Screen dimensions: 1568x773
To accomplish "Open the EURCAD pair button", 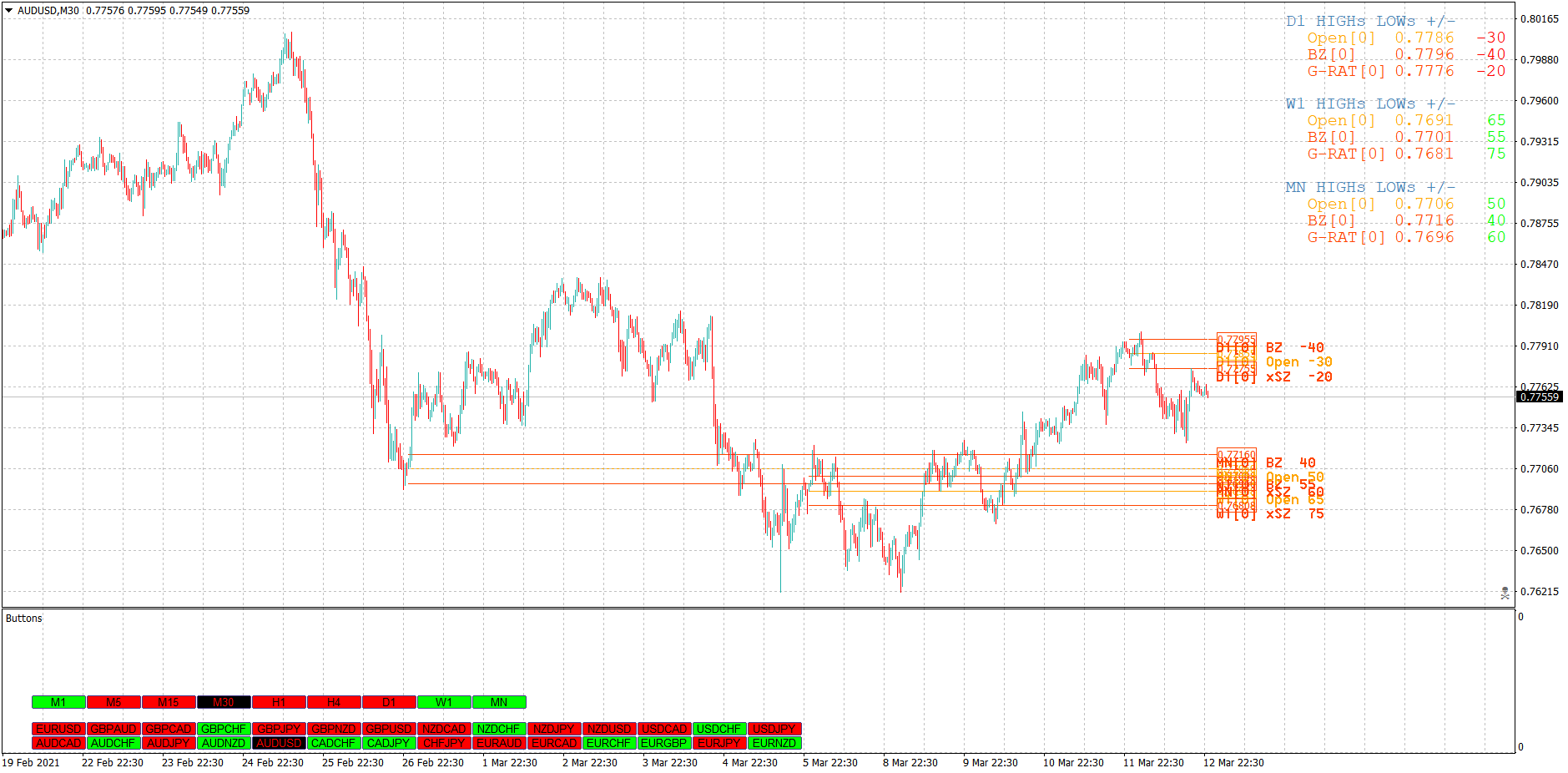I will click(554, 743).
